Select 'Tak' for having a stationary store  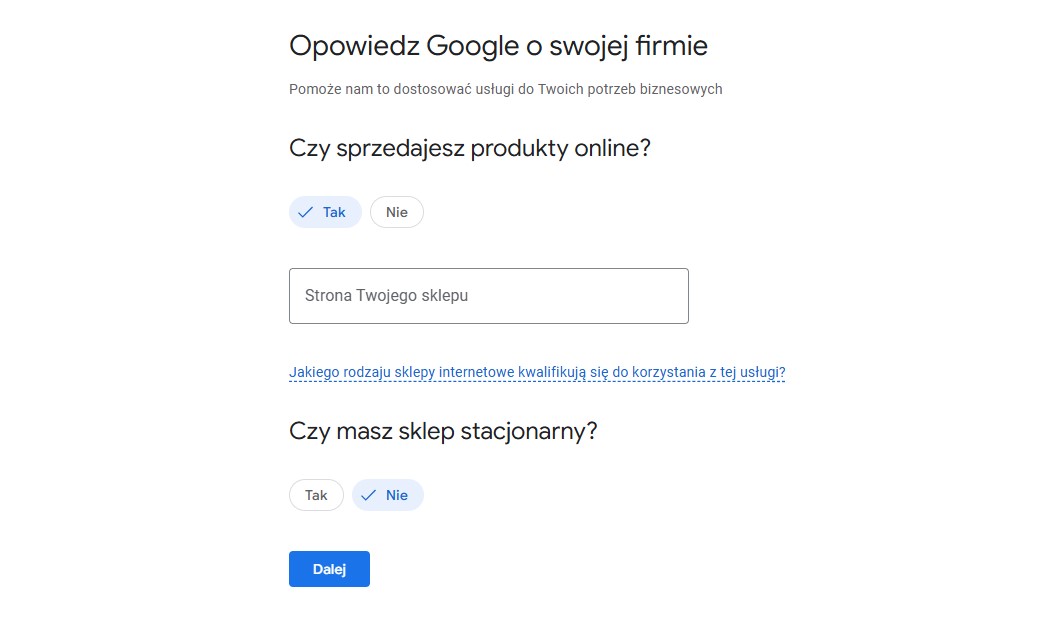point(316,495)
